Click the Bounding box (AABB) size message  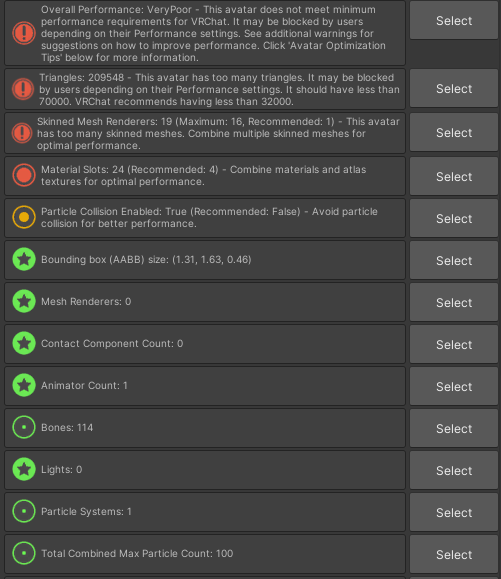(146, 260)
